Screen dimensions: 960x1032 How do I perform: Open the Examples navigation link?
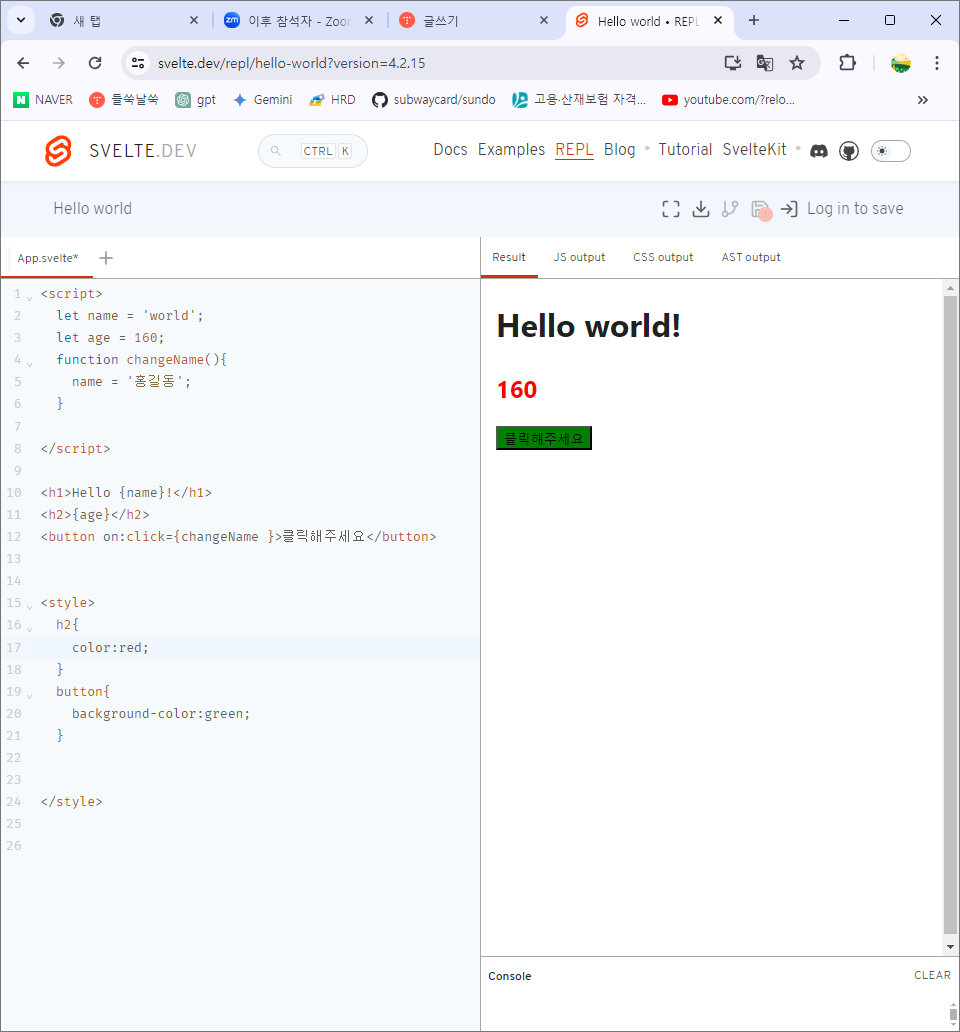coord(511,150)
